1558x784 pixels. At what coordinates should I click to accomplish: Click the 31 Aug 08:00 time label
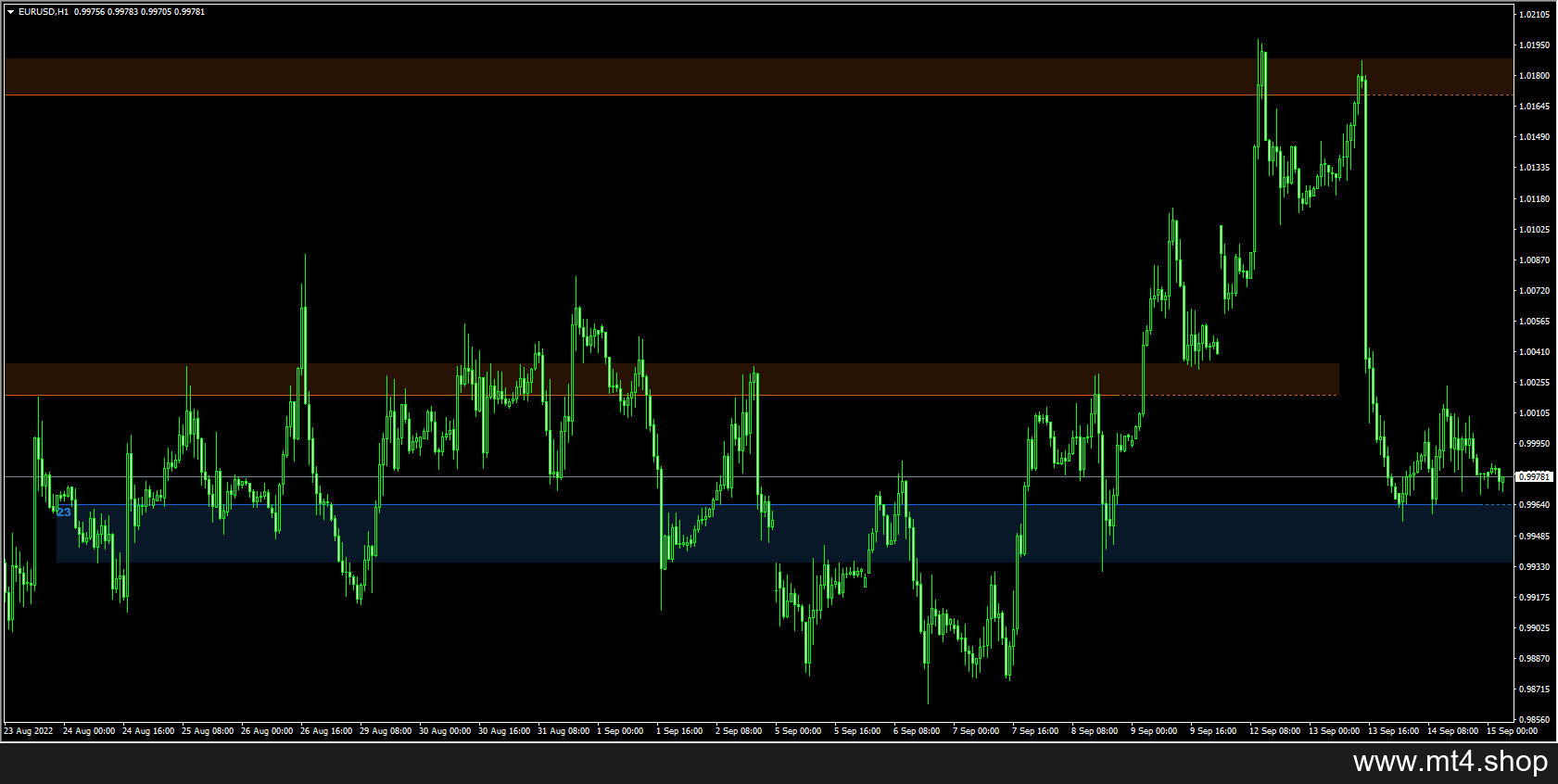coord(564,731)
